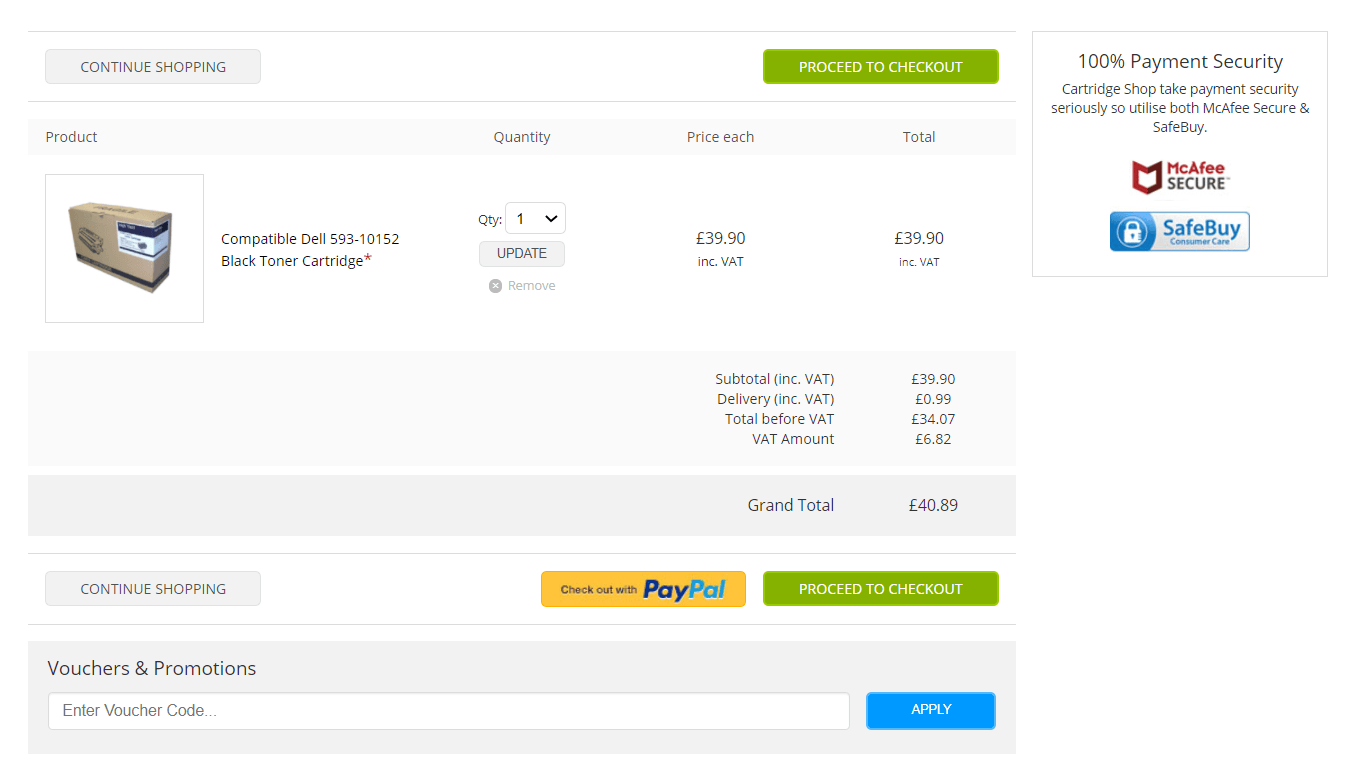Viewport: 1359px width, 764px height.
Task: Click the red asterisk next to Black Toner Cartridge
Action: pos(370,255)
